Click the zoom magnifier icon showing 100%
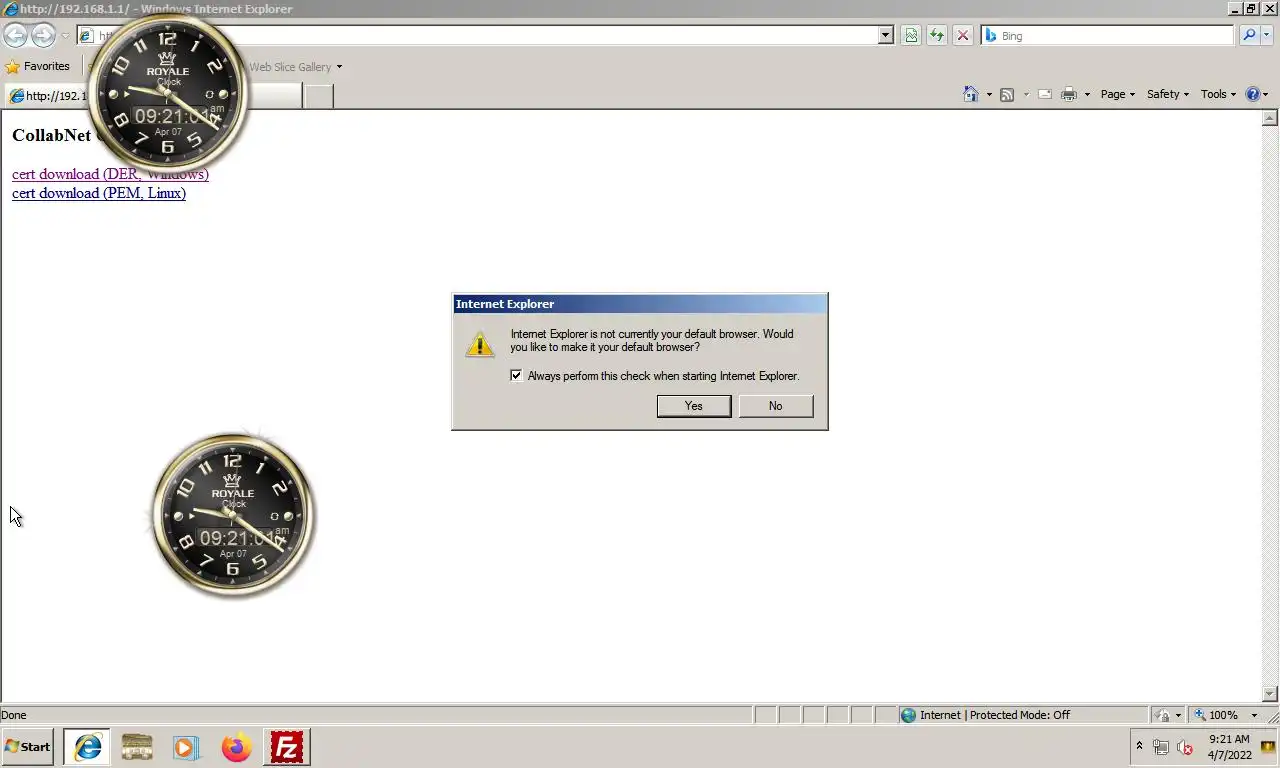The width and height of the screenshot is (1280, 768). click(x=1200, y=715)
